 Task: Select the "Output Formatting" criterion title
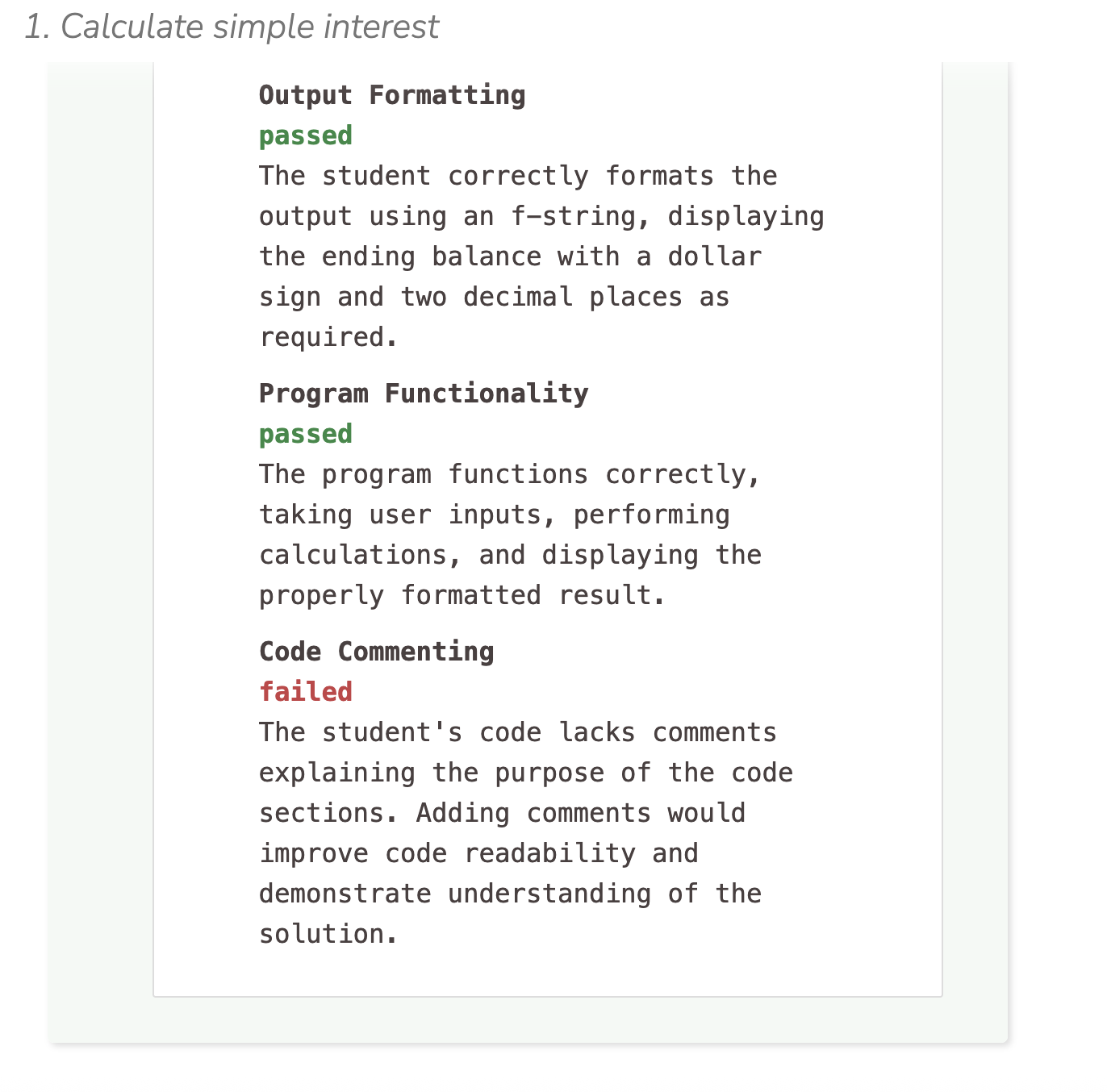coord(392,95)
